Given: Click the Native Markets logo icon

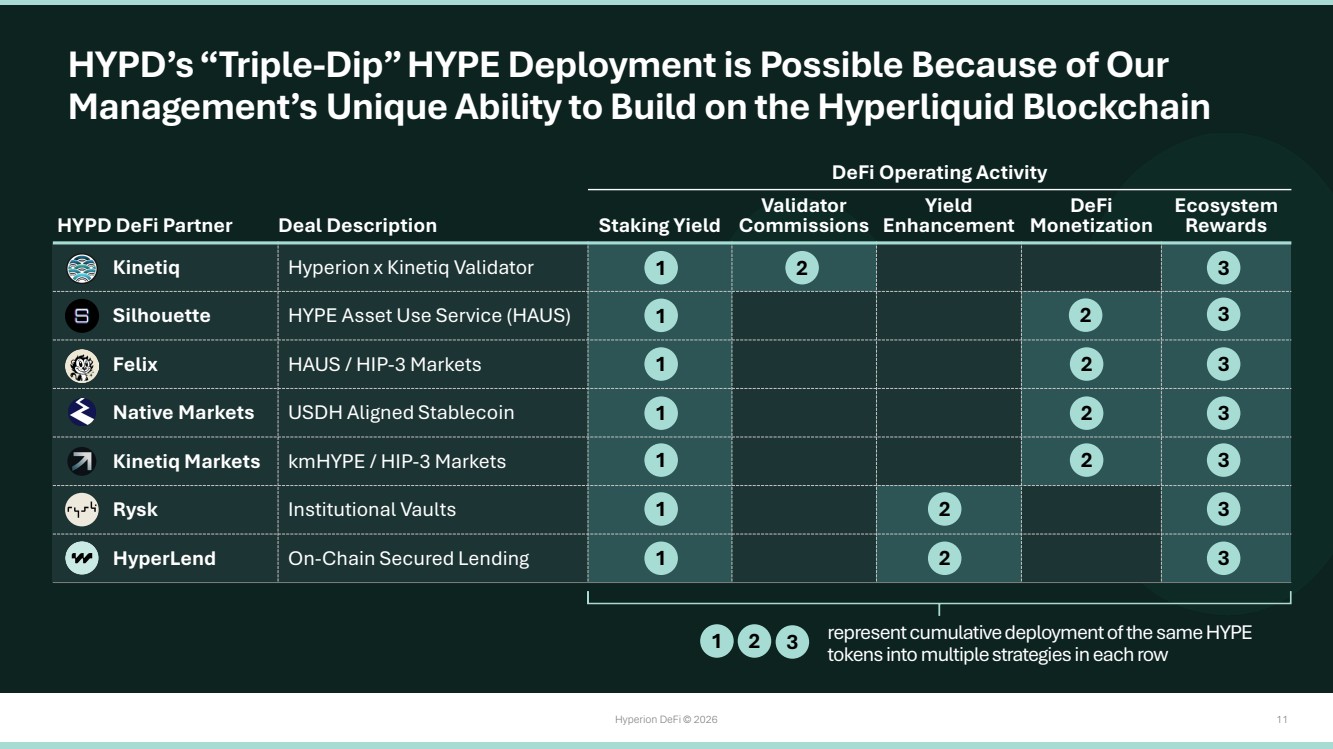Looking at the screenshot, I should [82, 413].
